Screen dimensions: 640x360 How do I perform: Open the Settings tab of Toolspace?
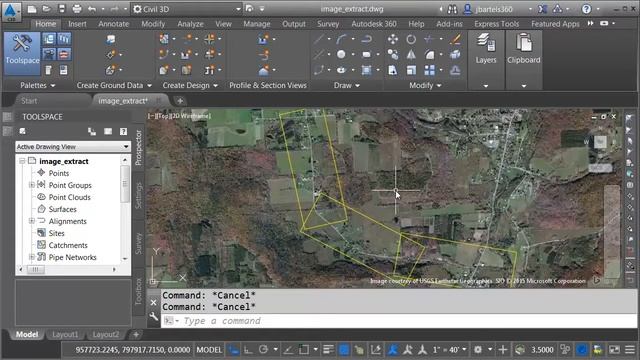click(139, 195)
